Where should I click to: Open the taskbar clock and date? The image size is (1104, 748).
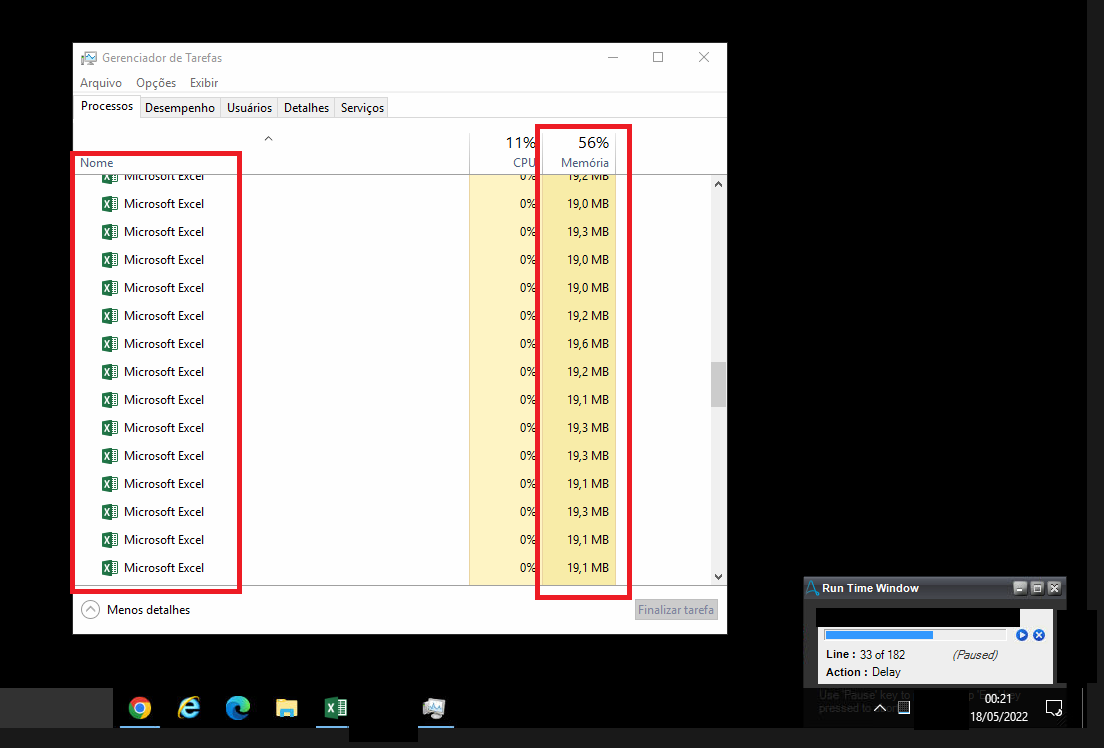coord(998,708)
